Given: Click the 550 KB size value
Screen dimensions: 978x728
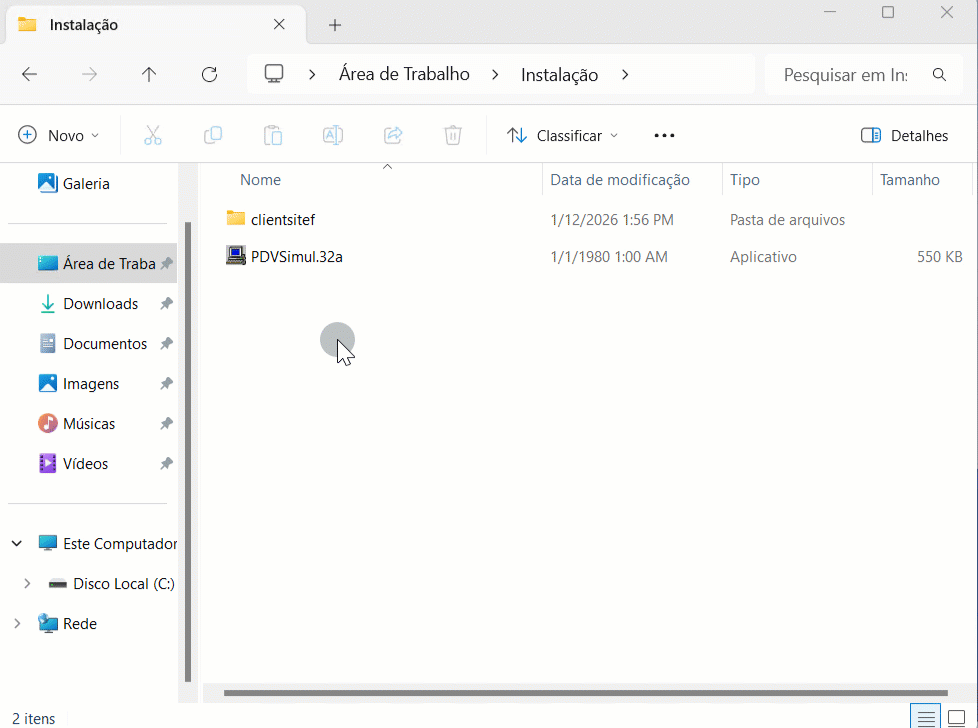Looking at the screenshot, I should coord(939,257).
